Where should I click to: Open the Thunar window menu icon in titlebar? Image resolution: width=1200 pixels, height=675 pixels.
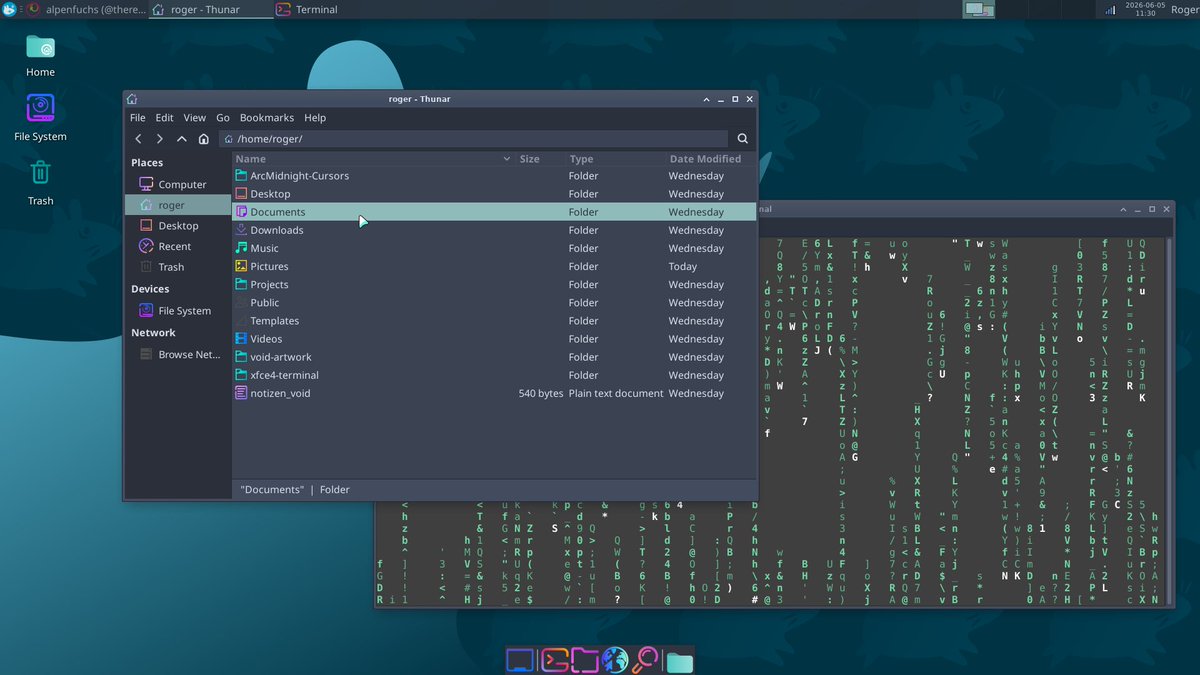pos(132,99)
